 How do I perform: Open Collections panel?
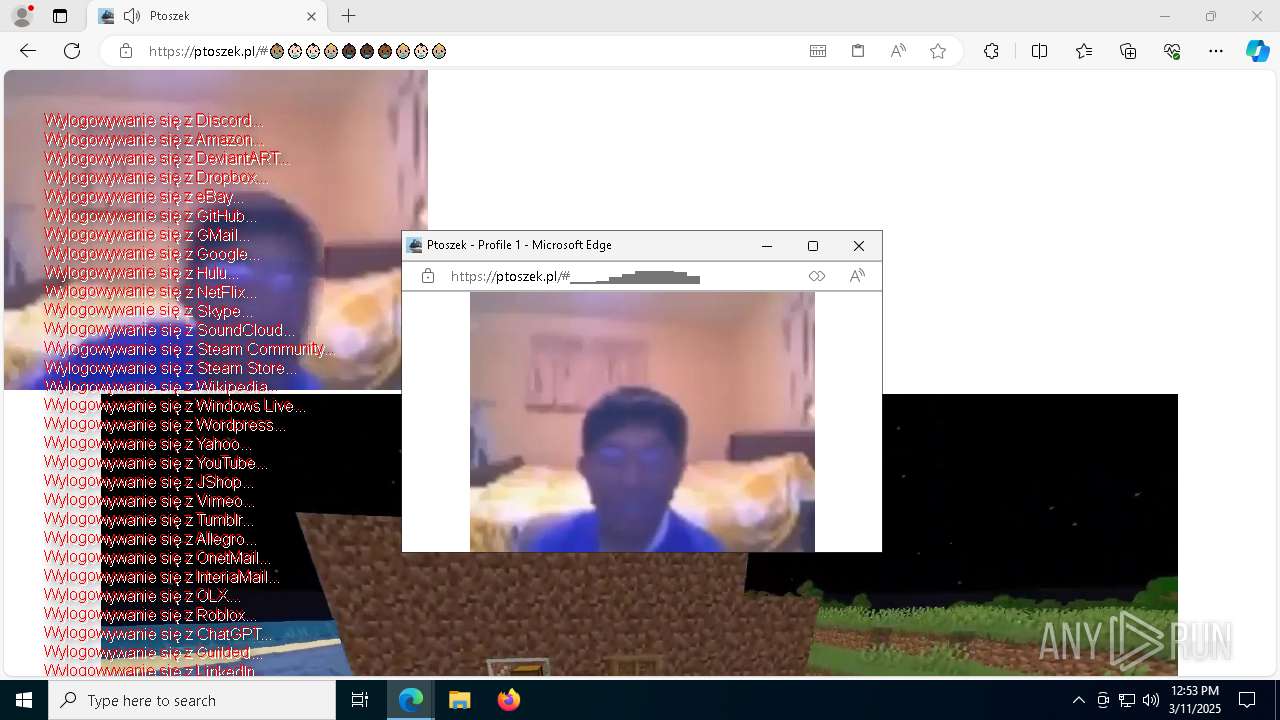[x=1128, y=51]
